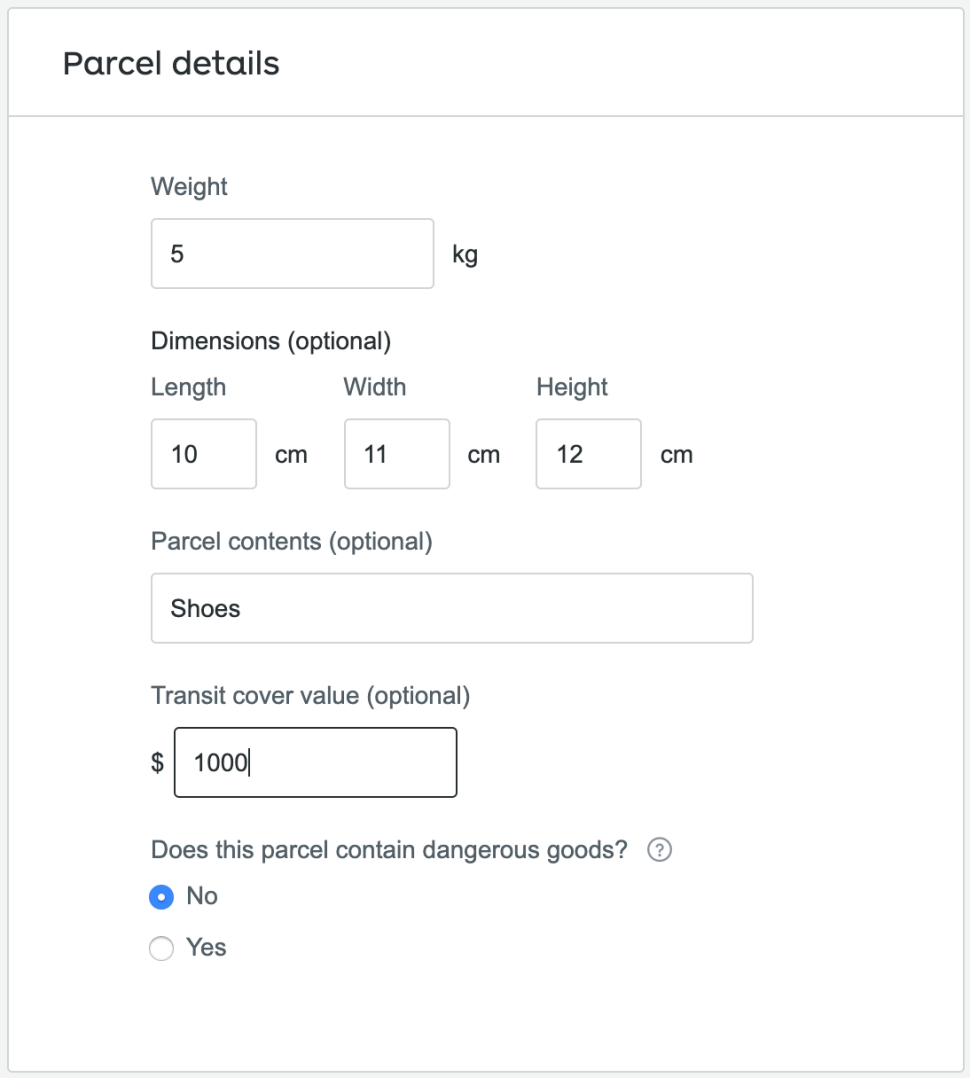Click the Width label text
The height and width of the screenshot is (1078, 970).
pos(375,387)
